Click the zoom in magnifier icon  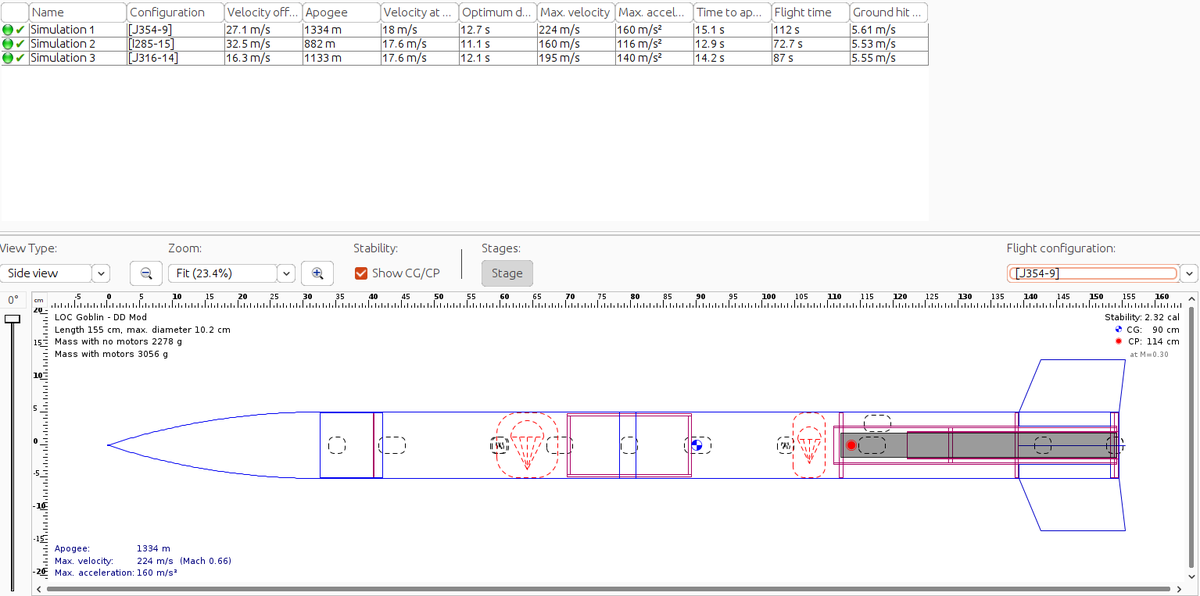316,272
